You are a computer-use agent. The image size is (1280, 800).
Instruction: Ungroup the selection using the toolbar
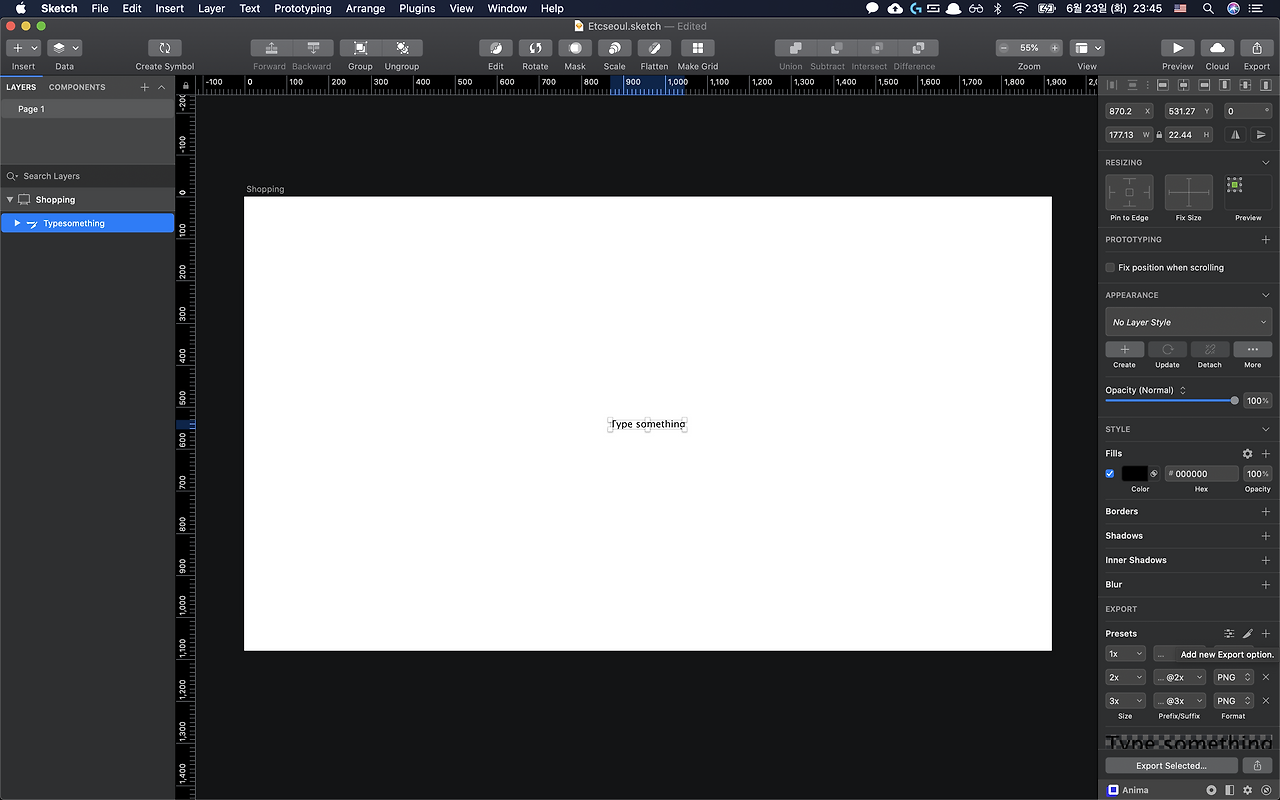[x=402, y=48]
